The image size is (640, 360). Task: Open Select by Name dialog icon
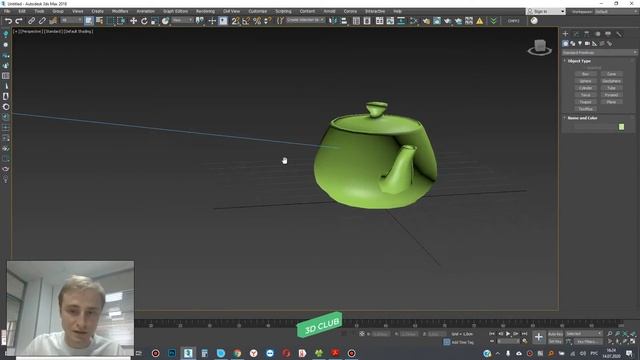(99, 21)
